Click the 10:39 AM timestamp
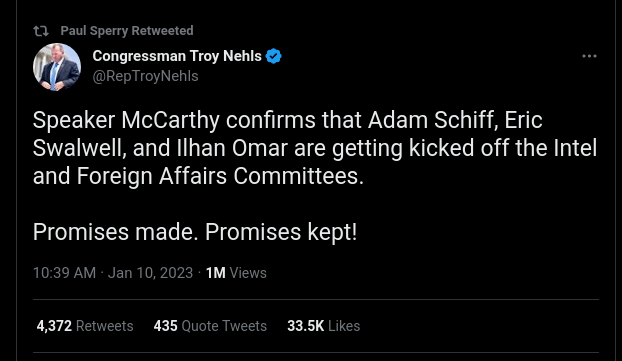 [x=65, y=273]
